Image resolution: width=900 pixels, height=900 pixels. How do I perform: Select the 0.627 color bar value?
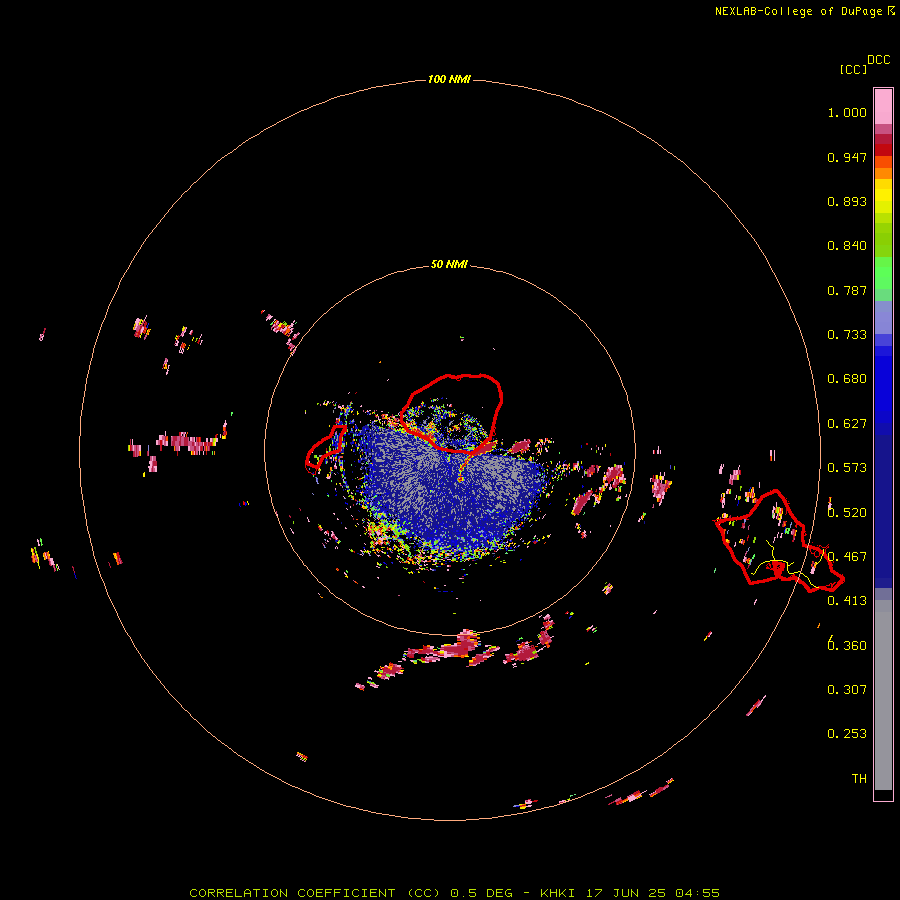[847, 424]
